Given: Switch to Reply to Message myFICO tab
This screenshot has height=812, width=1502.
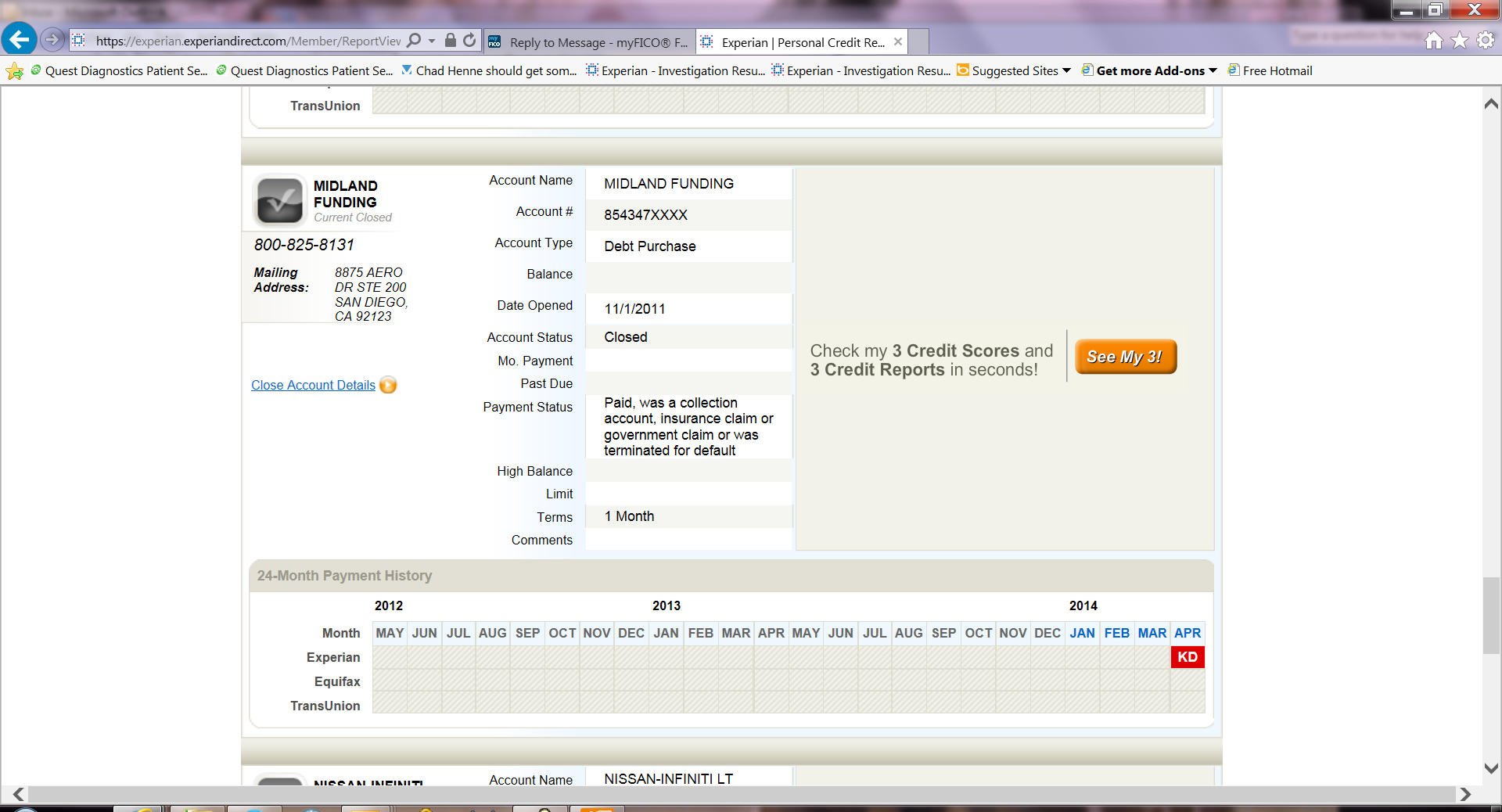Looking at the screenshot, I should point(588,42).
